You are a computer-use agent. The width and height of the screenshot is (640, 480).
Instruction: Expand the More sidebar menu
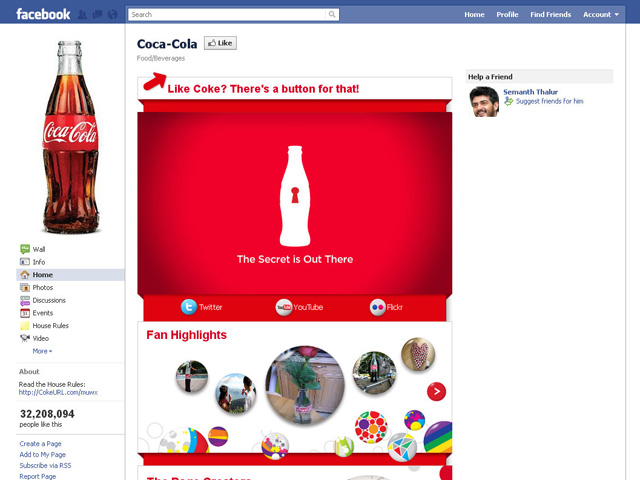(42, 351)
